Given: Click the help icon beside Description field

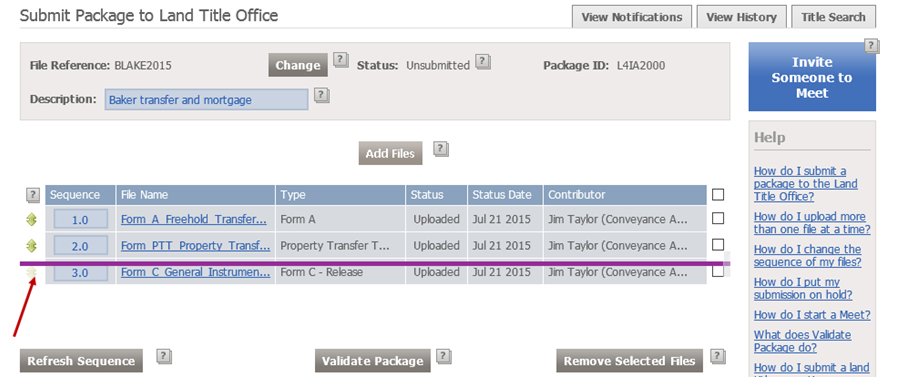Looking at the screenshot, I should pyautogui.click(x=322, y=95).
